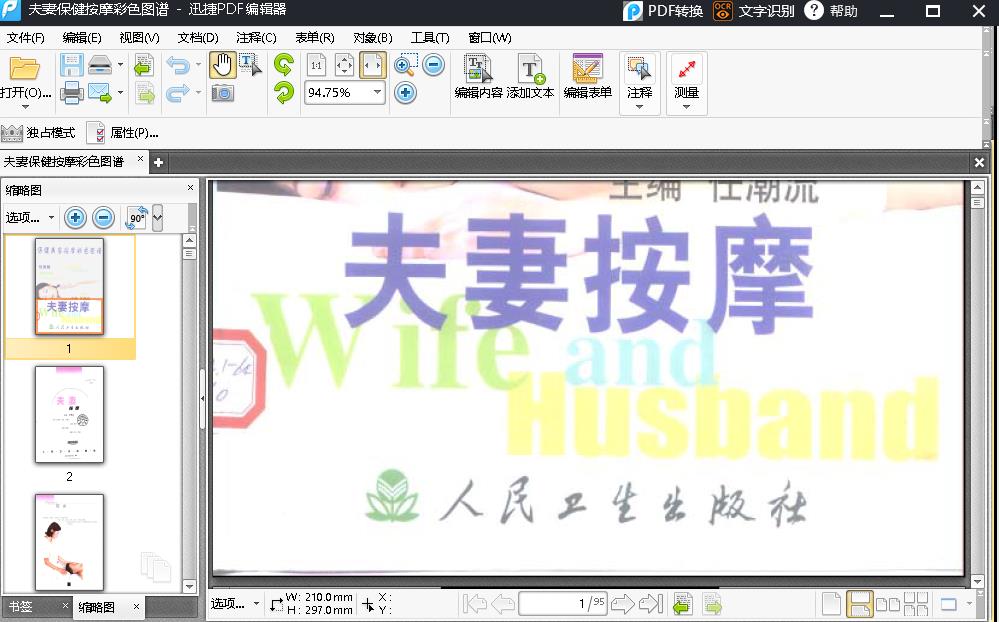This screenshot has width=999, height=622.
Task: Expand the dropdown arrow next to the scanner icon
Action: [120, 64]
